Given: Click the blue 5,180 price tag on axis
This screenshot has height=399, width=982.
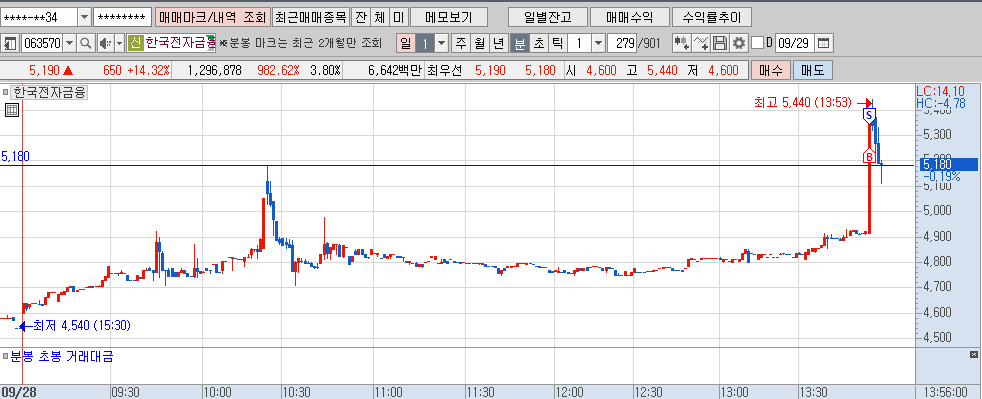Looking at the screenshot, I should (x=948, y=165).
